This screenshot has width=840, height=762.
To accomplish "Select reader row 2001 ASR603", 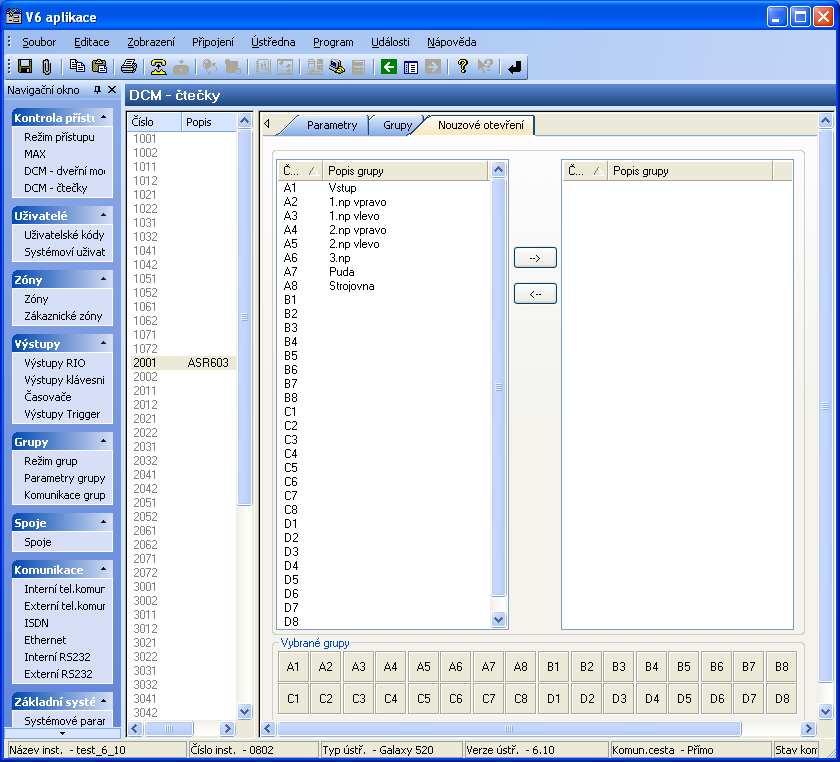I will [x=183, y=363].
